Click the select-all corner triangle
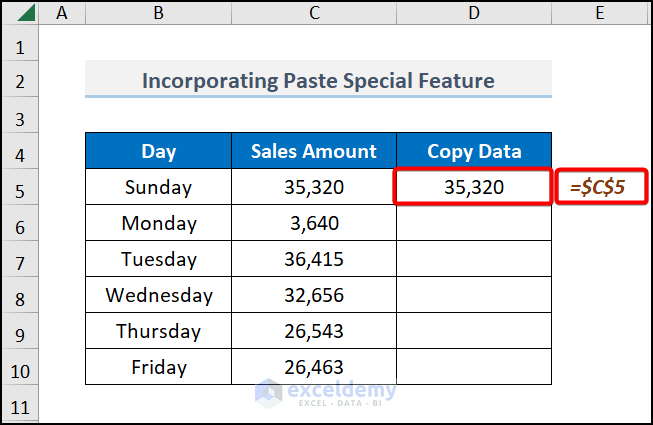The height and width of the screenshot is (425, 653). point(26,14)
